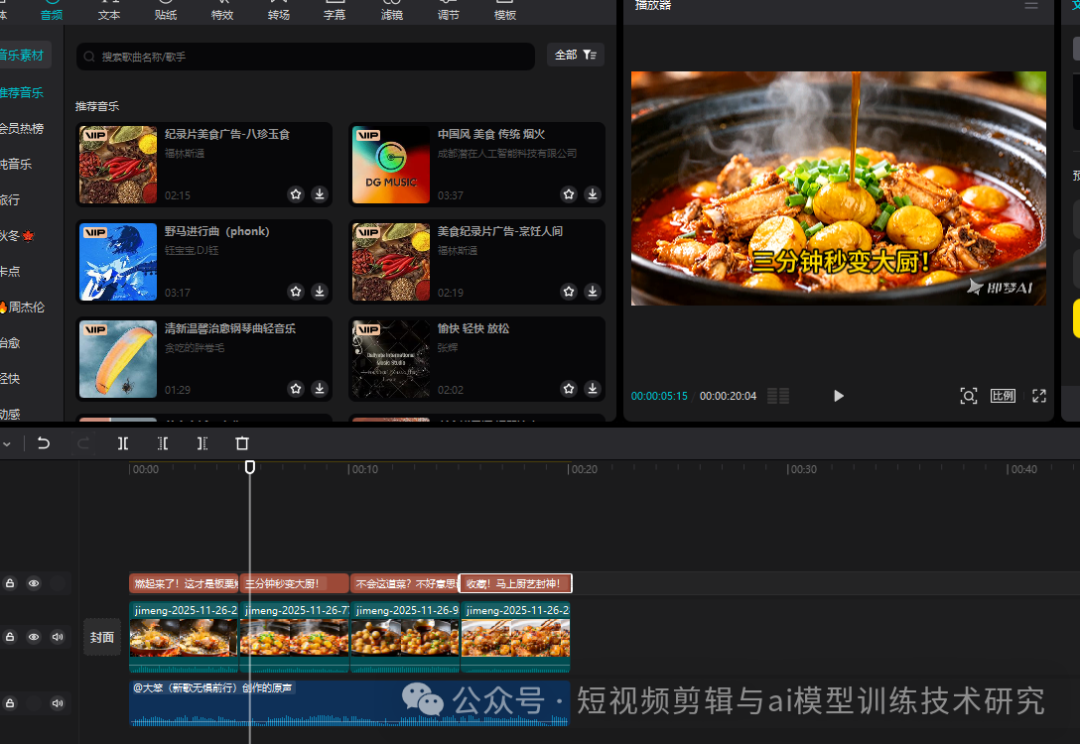Choose the 周杰伦 music category
This screenshot has width=1080, height=744.
coord(23,307)
